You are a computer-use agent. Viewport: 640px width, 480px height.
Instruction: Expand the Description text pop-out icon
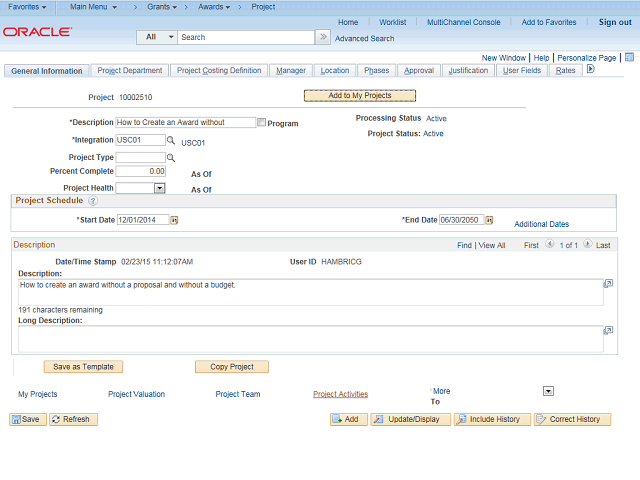pos(608,283)
